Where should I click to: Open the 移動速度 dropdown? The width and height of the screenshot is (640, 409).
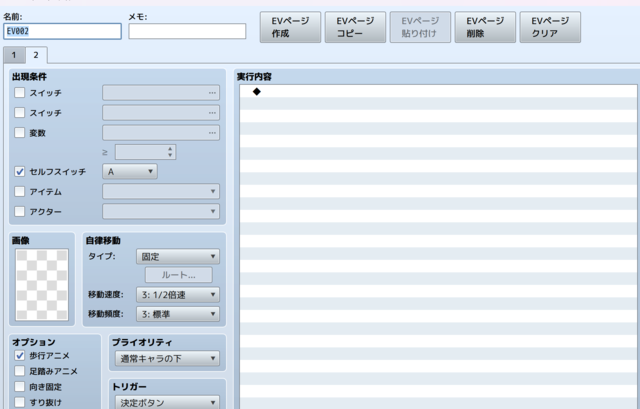(178, 295)
